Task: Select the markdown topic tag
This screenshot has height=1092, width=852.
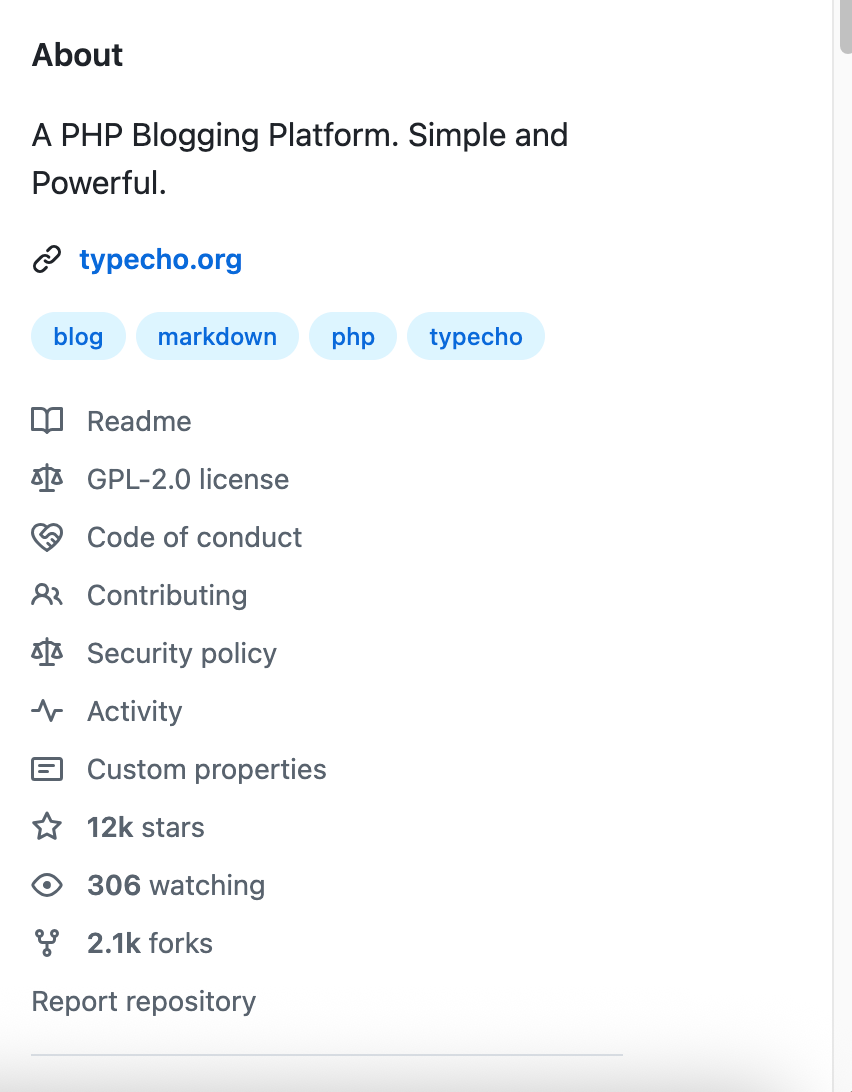Action: (217, 337)
